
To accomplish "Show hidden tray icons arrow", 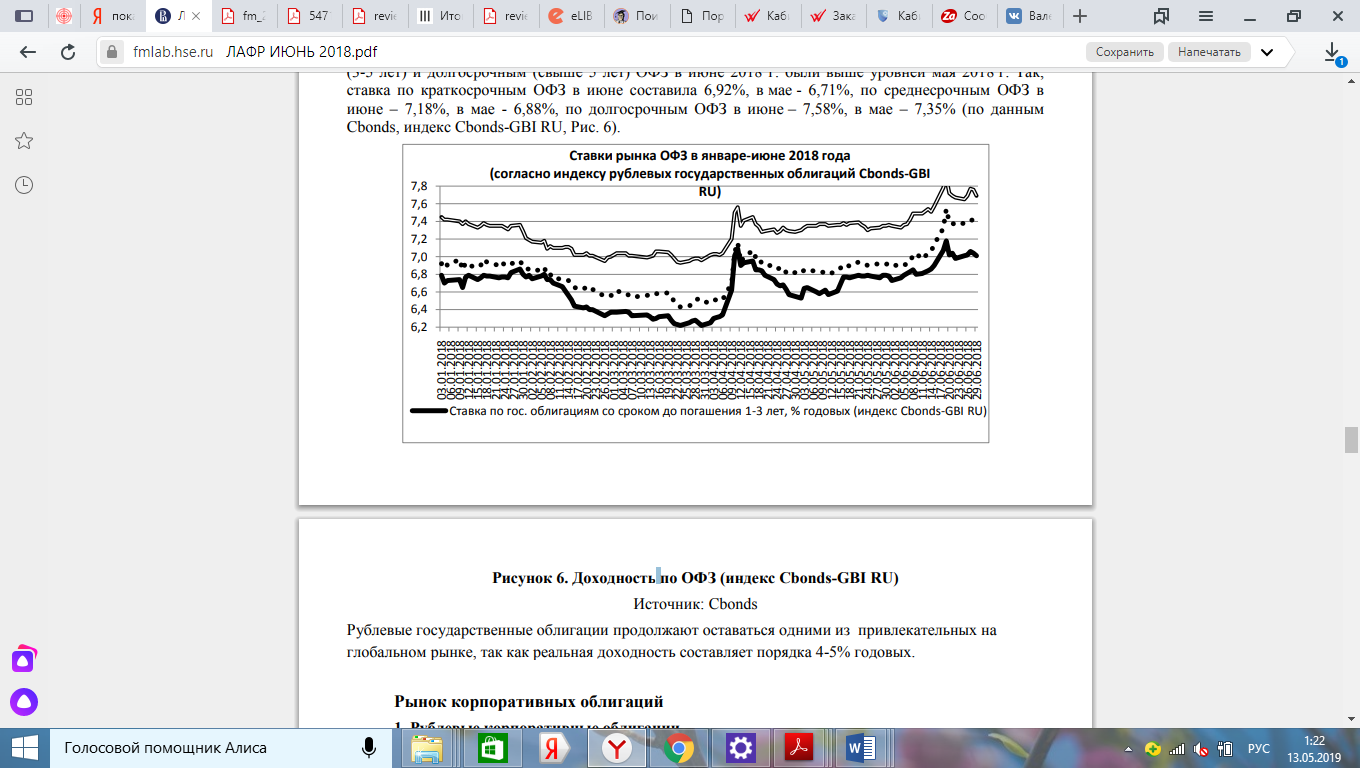I will [x=1130, y=748].
